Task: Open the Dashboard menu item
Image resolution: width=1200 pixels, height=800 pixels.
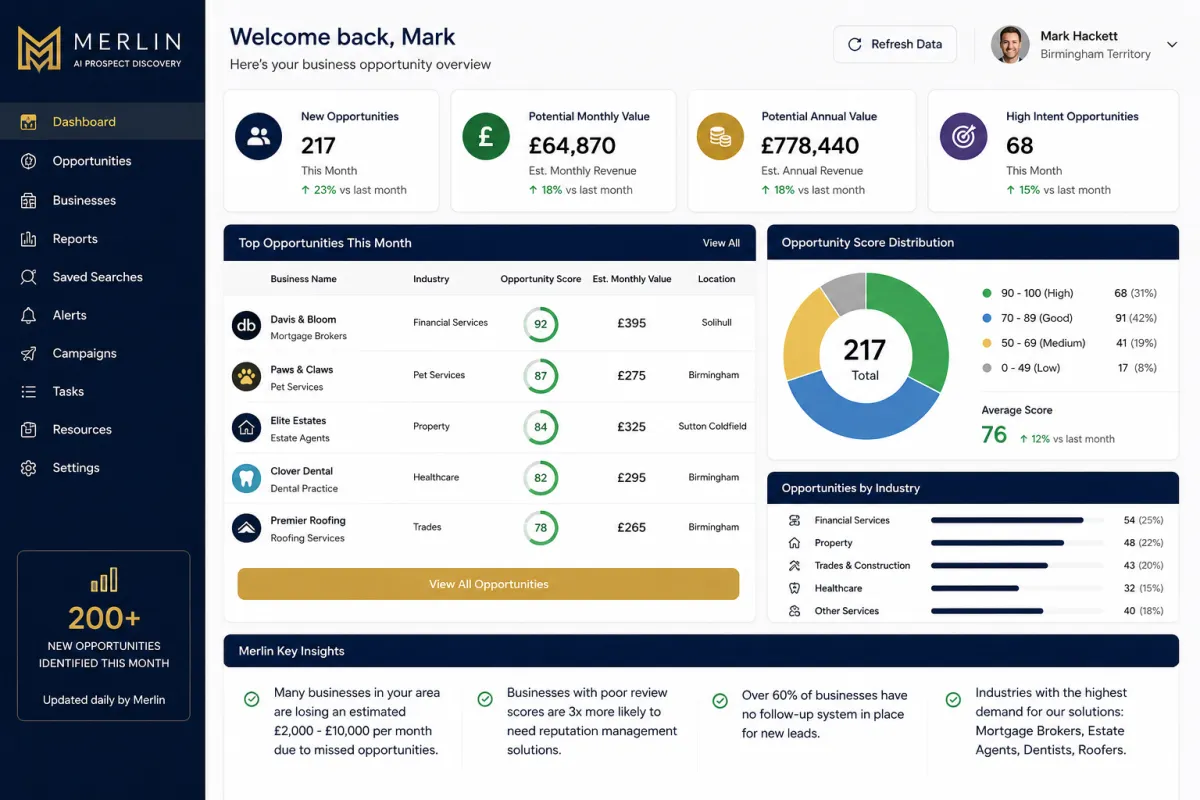Action: [102, 122]
